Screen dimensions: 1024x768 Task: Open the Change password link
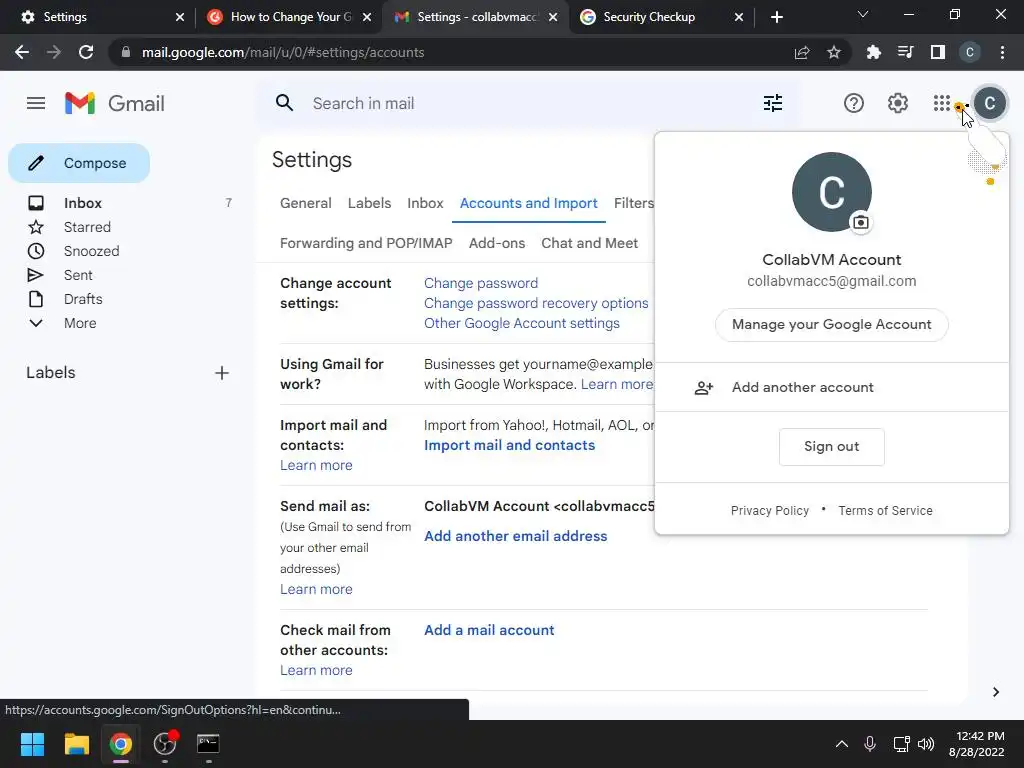coord(481,283)
